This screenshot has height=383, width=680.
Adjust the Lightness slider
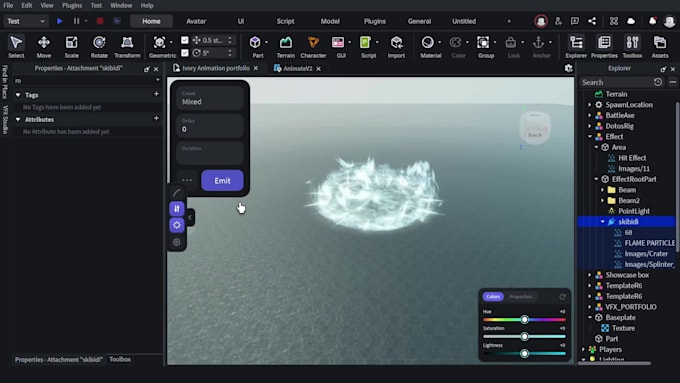pyautogui.click(x=524, y=354)
